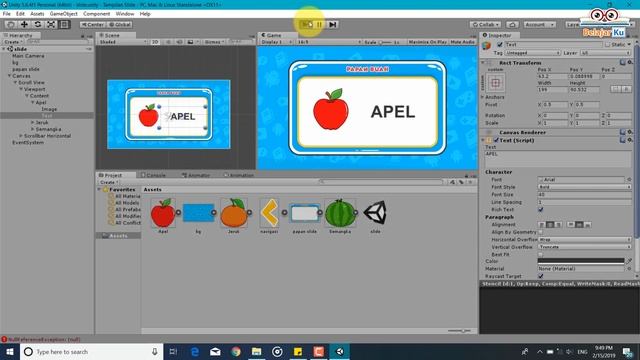Open the Window menu

pyautogui.click(x=124, y=14)
